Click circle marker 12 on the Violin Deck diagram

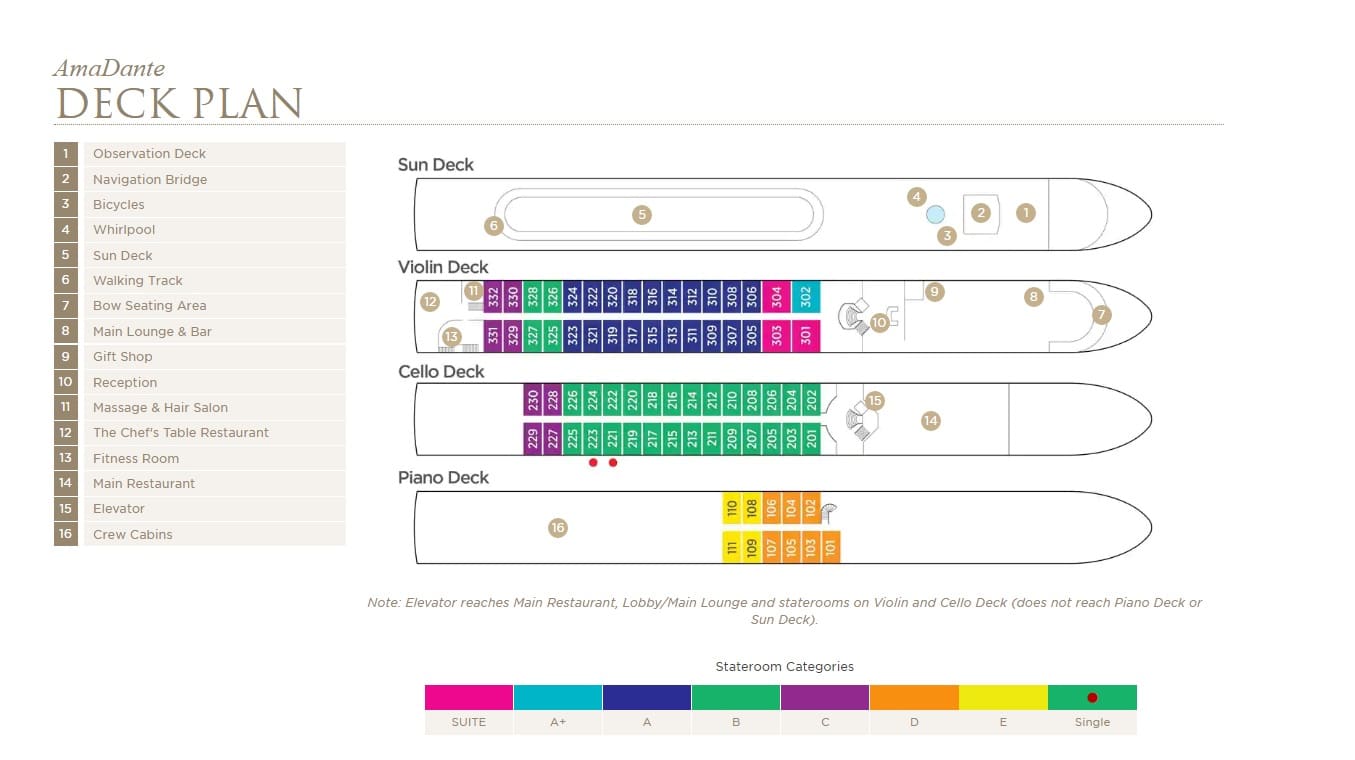point(430,301)
